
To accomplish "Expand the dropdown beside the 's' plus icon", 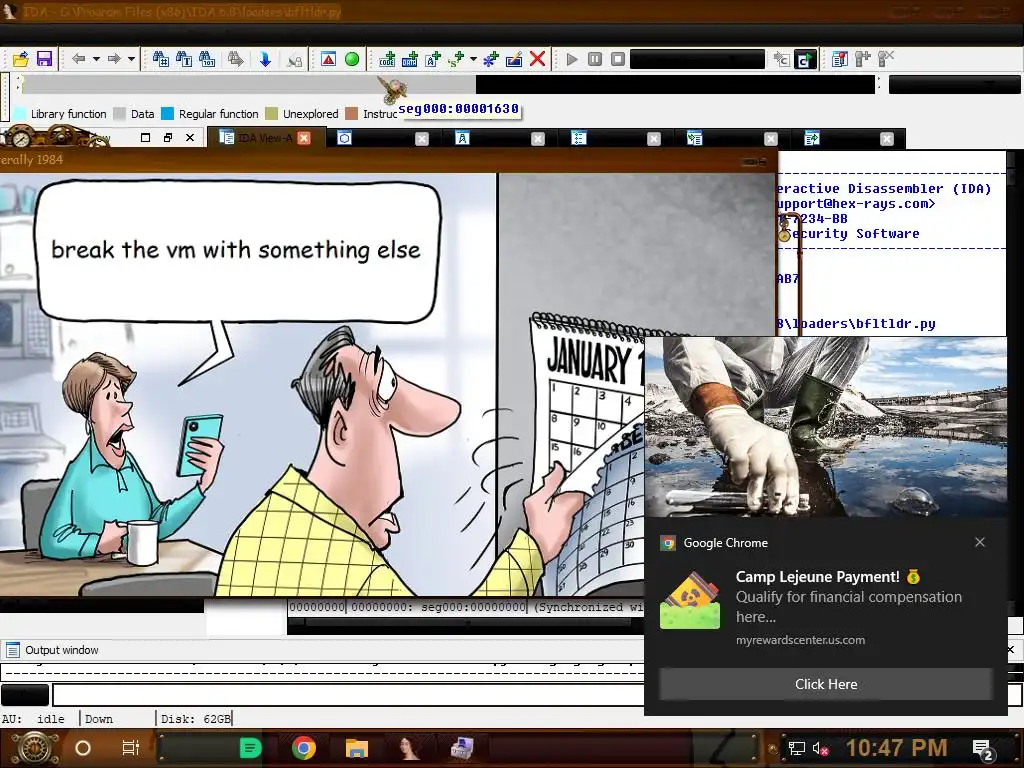I will coord(473,59).
